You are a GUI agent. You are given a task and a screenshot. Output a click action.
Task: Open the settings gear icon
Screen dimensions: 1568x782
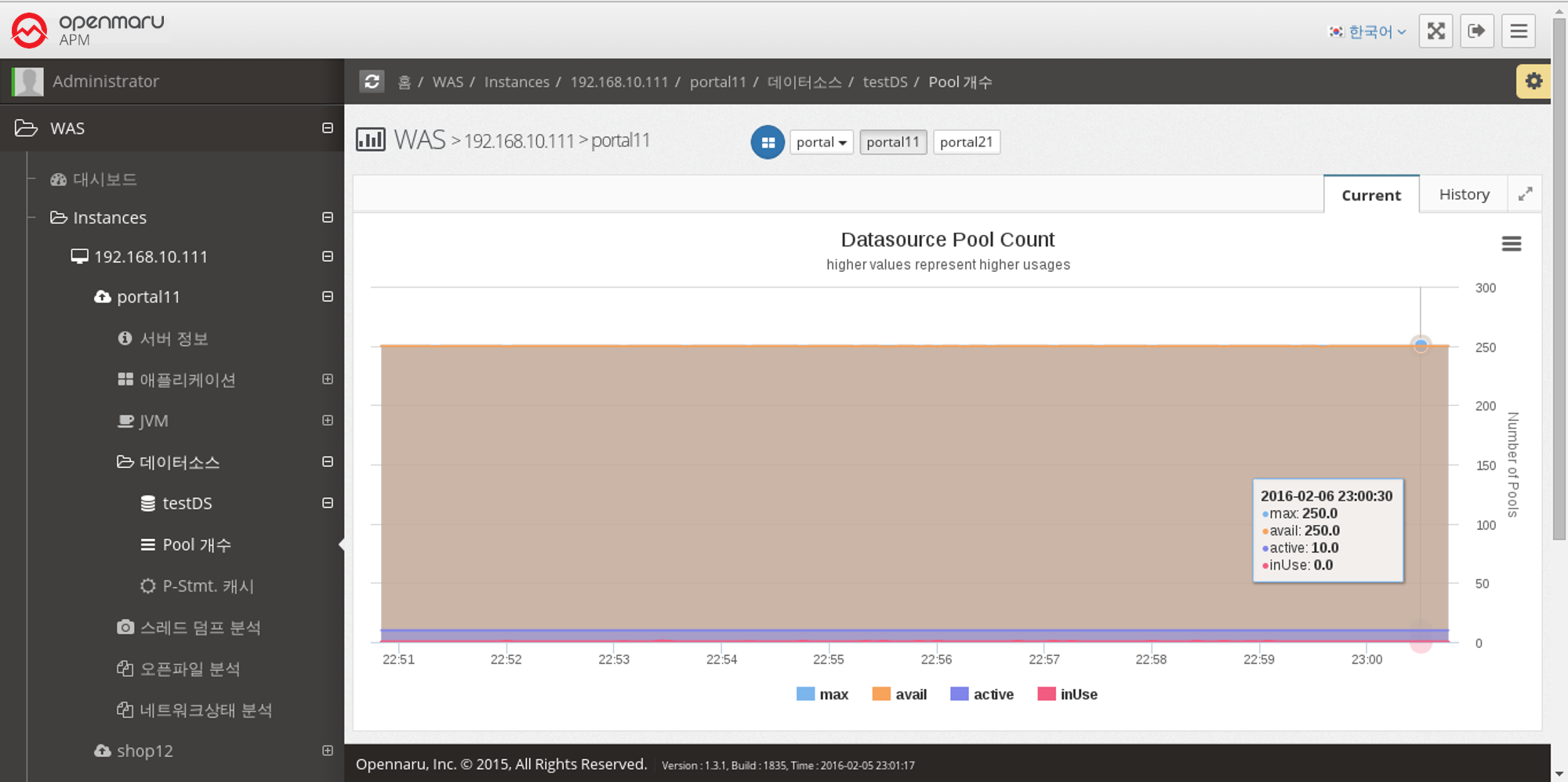coord(1533,81)
